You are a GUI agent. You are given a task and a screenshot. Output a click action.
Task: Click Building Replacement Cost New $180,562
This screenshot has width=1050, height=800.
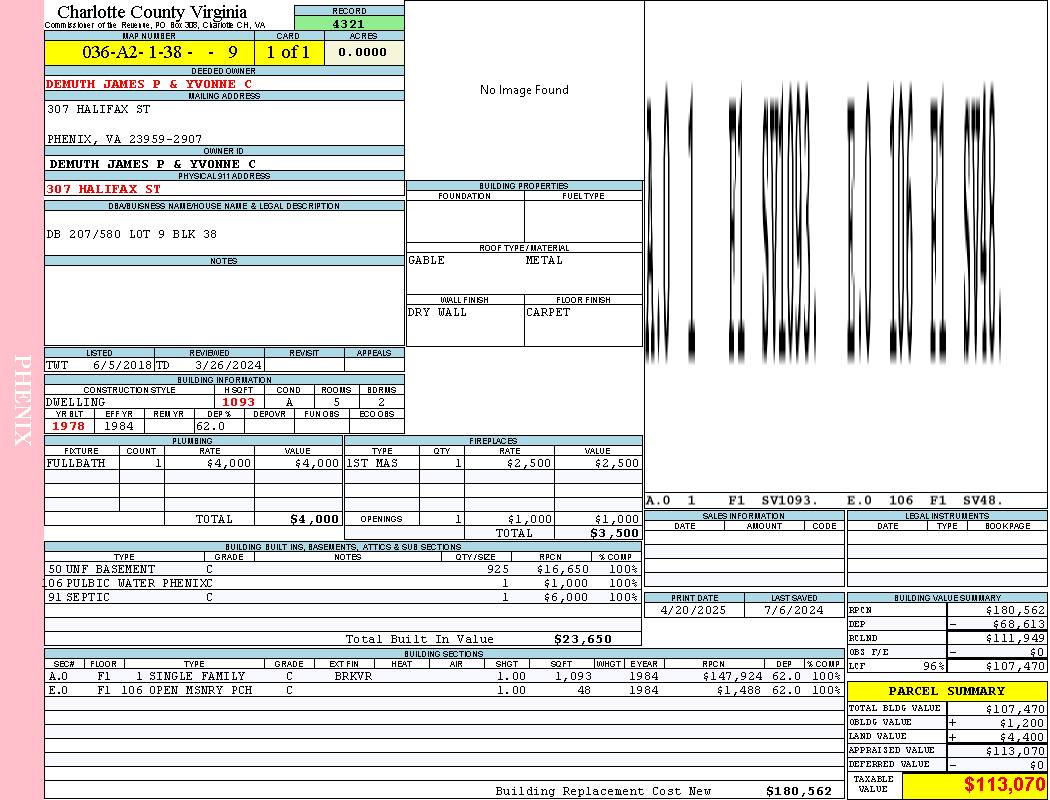click(x=799, y=791)
